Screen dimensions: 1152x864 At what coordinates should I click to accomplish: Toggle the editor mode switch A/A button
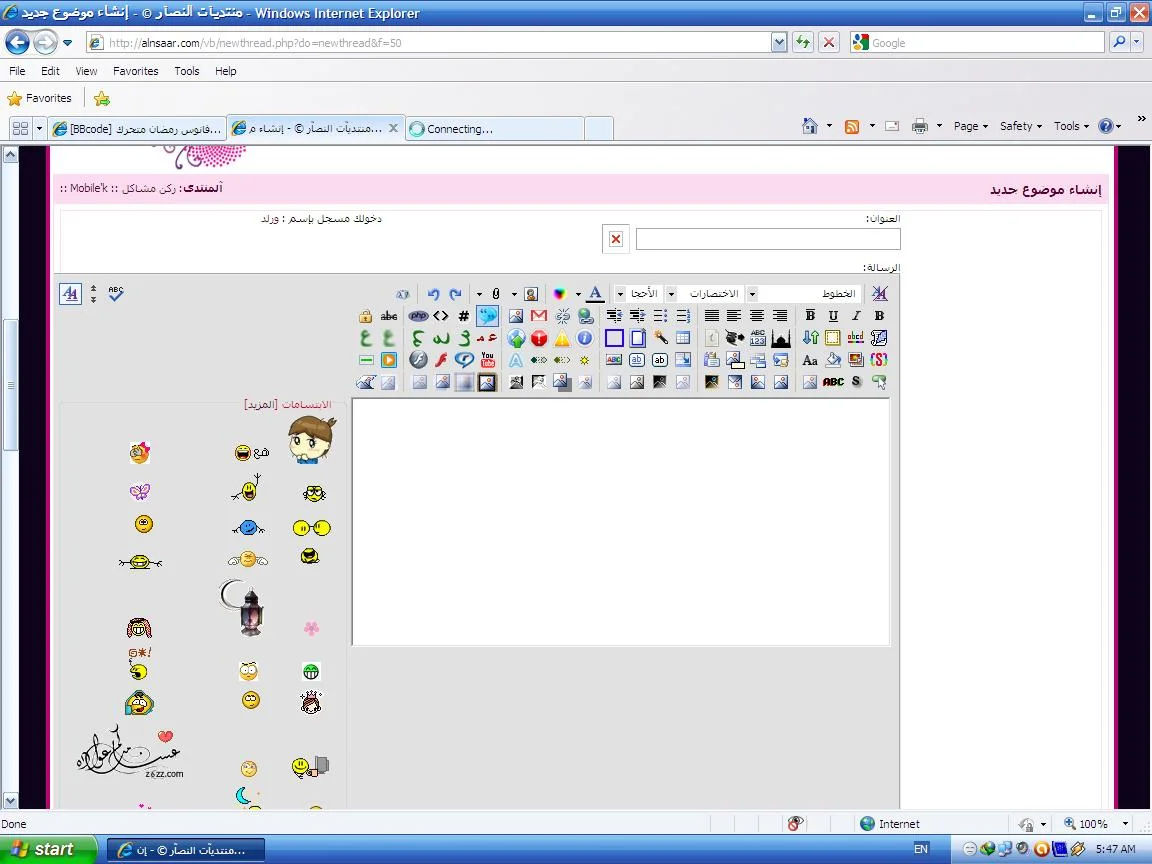(x=70, y=294)
